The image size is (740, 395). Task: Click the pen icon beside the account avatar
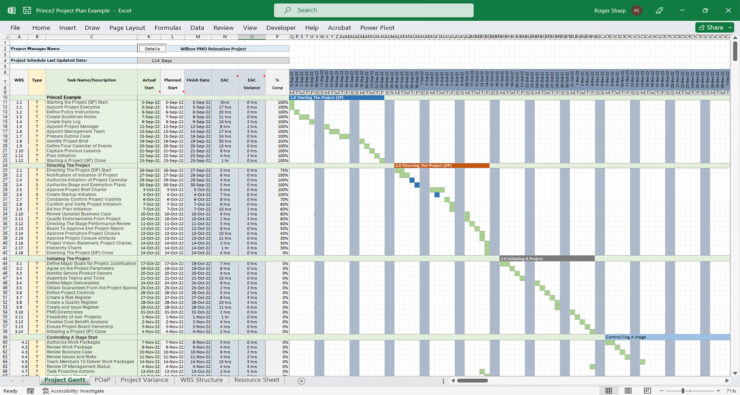[660, 10]
